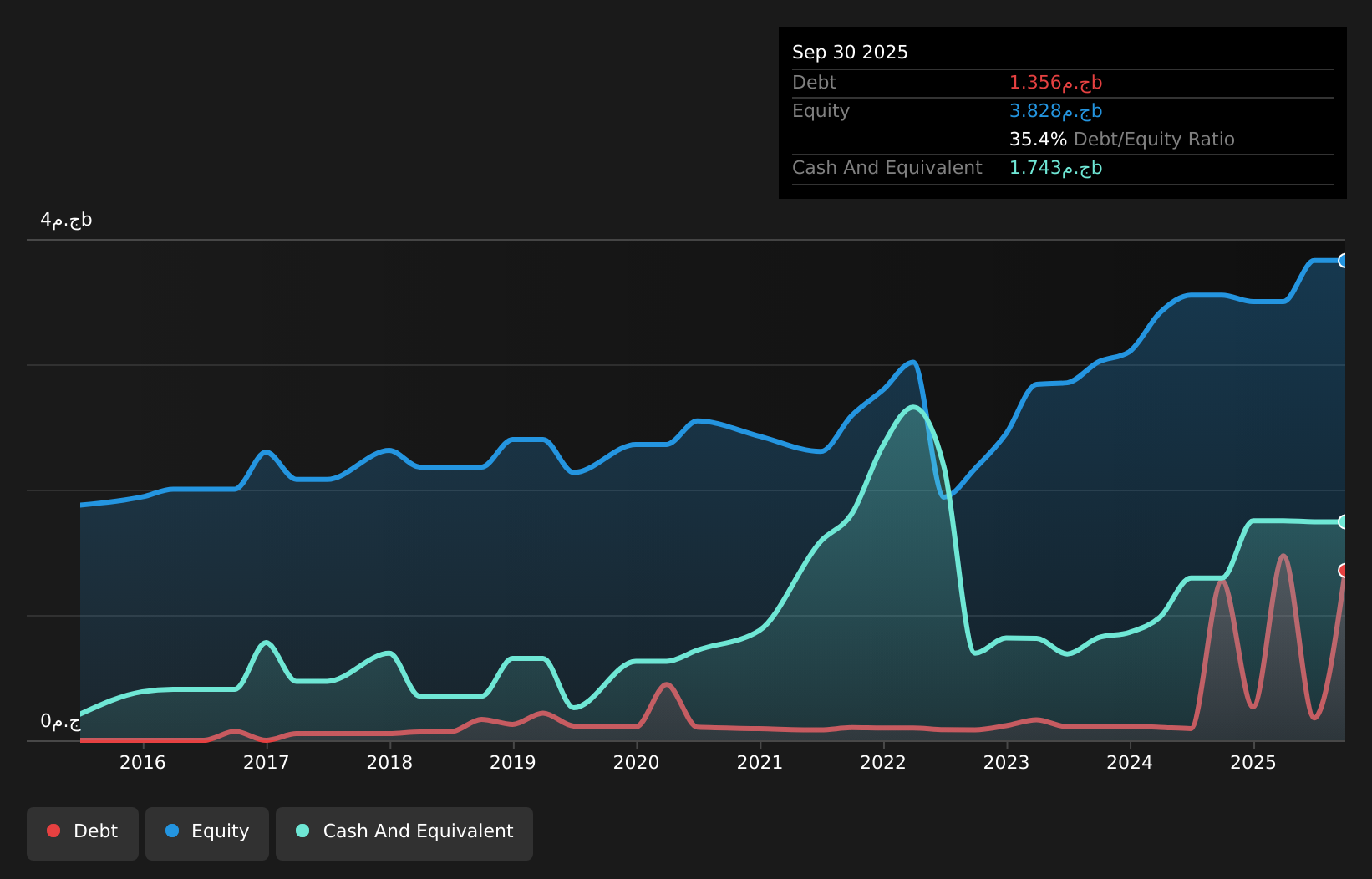
Task: Click the red dot in Debt legend
Action: pyautogui.click(x=53, y=831)
